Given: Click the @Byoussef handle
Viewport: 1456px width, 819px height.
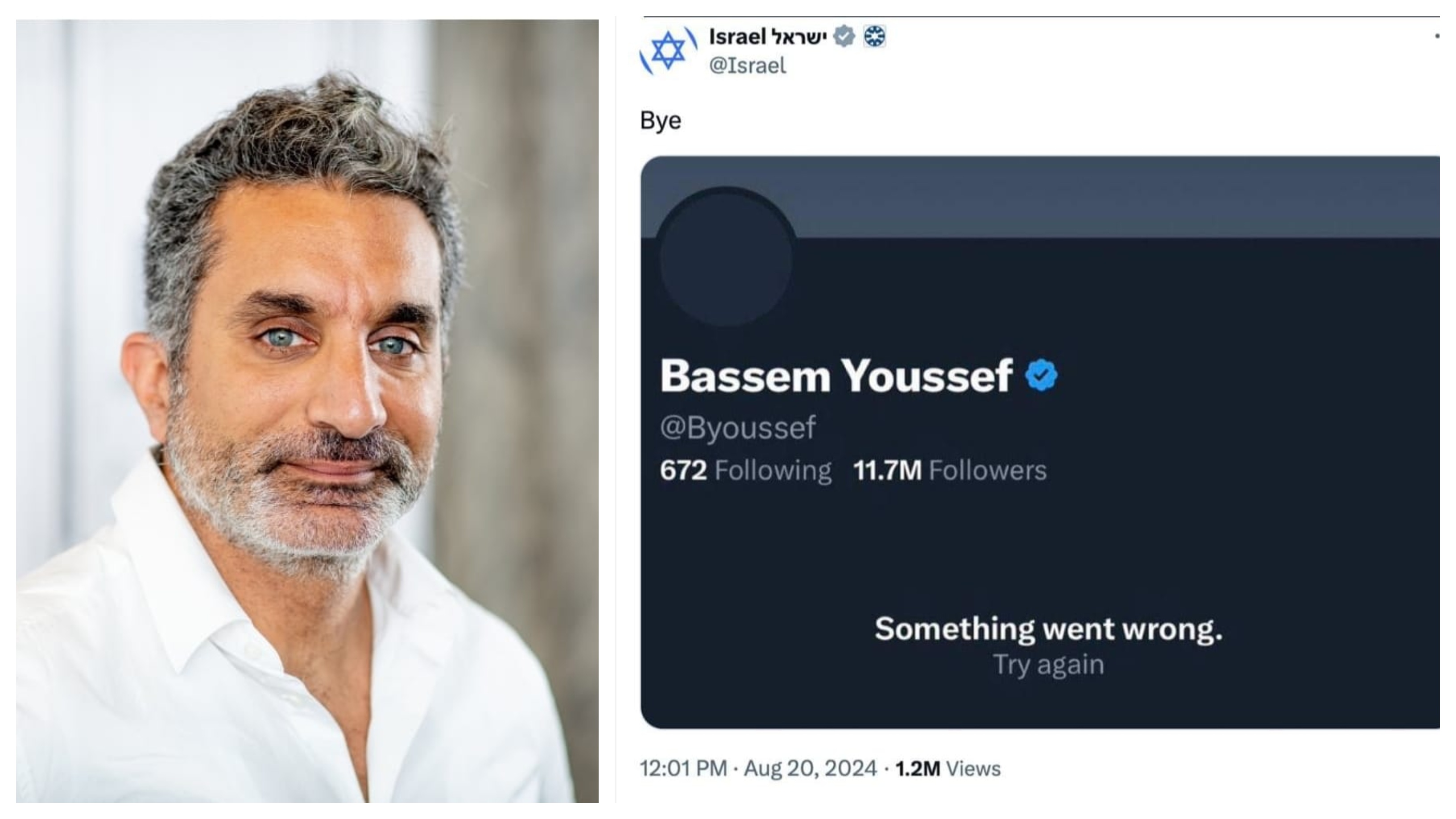Looking at the screenshot, I should click(x=738, y=427).
